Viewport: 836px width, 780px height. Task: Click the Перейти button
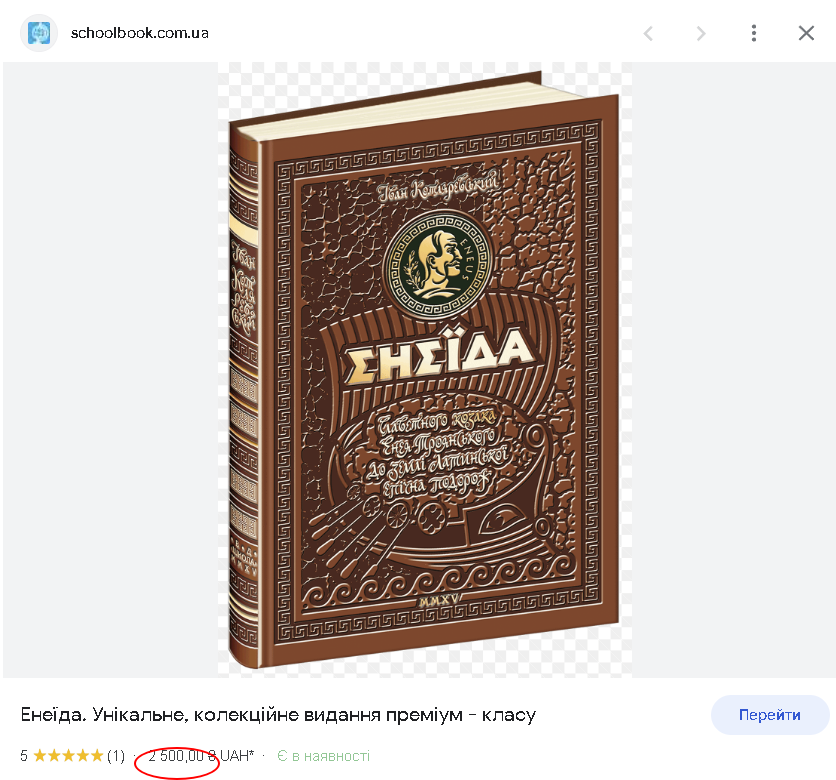click(770, 714)
